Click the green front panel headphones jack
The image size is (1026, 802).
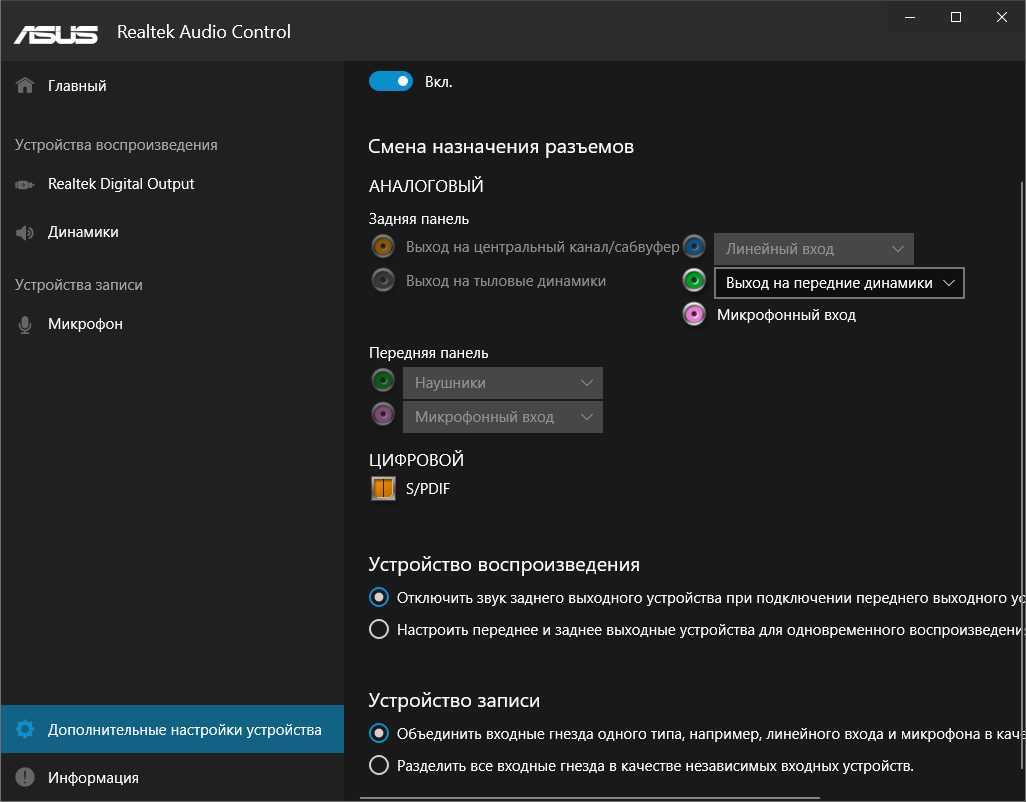(x=382, y=381)
